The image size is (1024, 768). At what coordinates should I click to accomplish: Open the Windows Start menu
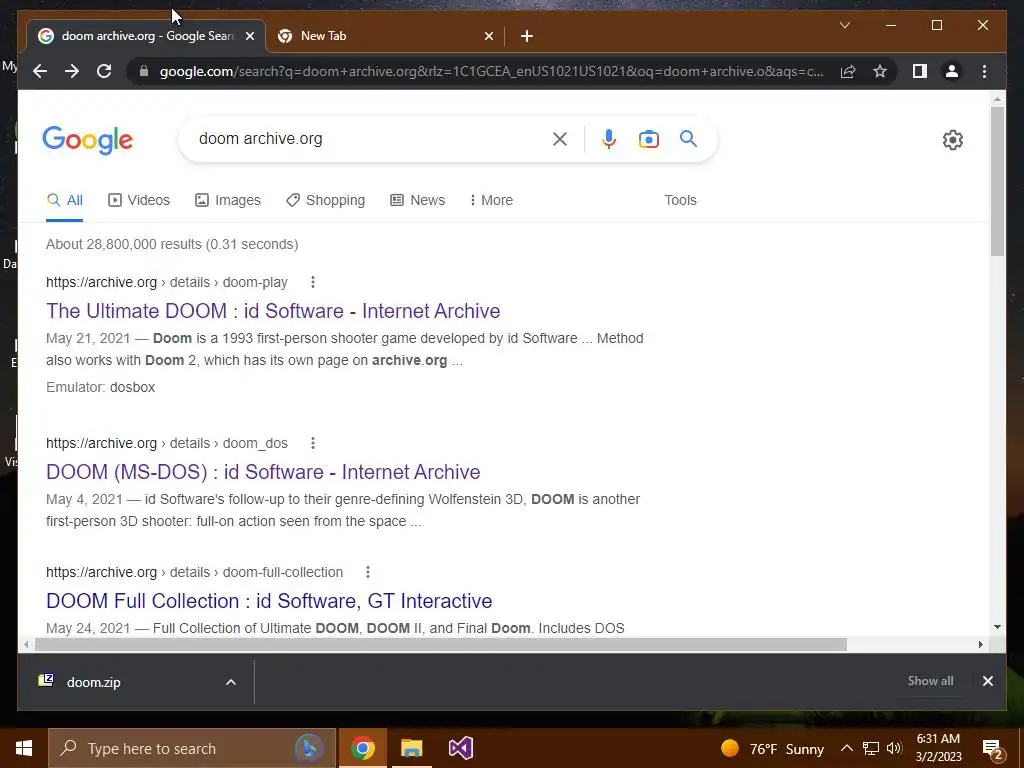pos(24,748)
